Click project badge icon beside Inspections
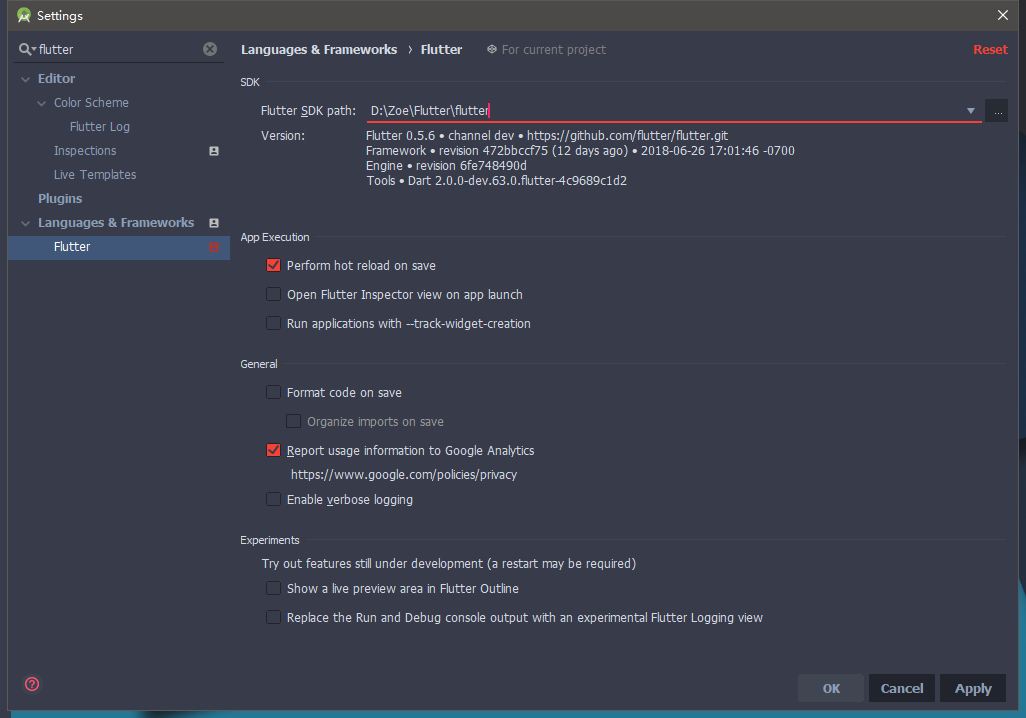Image resolution: width=1026 pixels, height=718 pixels. pyautogui.click(x=213, y=151)
